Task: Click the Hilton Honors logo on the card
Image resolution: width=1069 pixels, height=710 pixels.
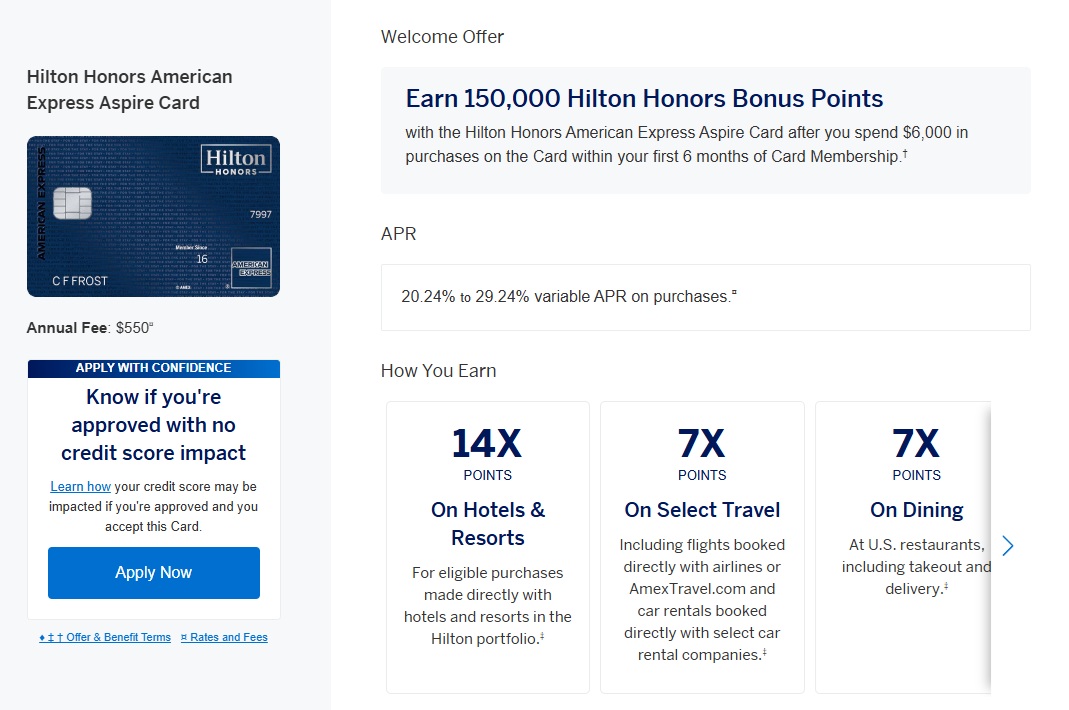Action: (x=235, y=161)
